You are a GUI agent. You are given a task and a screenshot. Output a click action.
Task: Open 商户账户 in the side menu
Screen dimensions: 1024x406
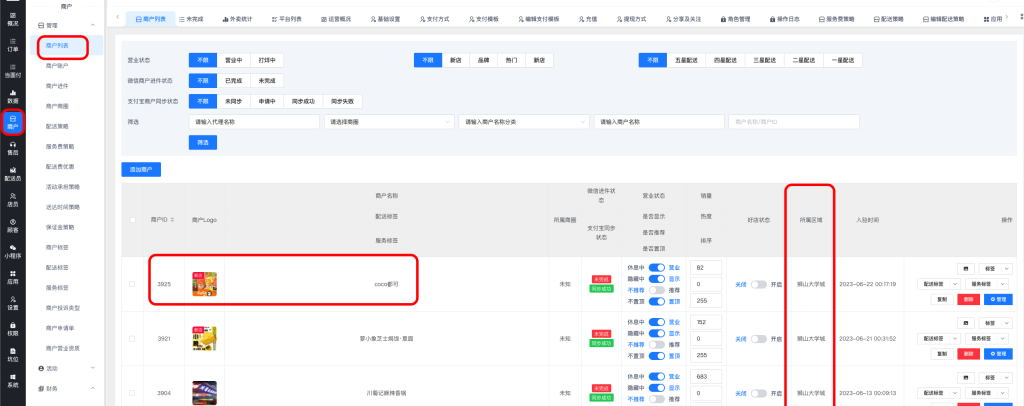tap(57, 65)
